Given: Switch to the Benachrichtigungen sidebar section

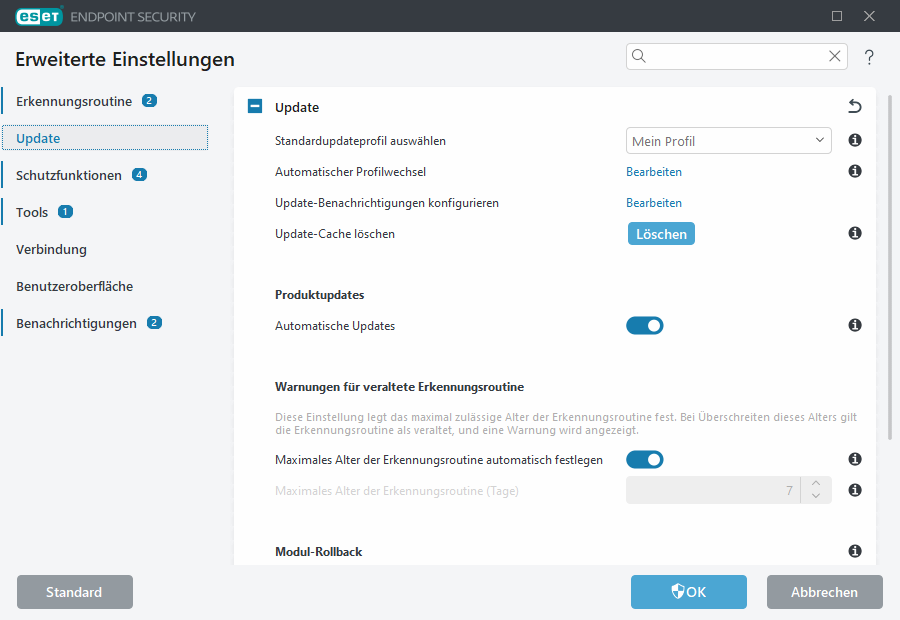Looking at the screenshot, I should pos(76,323).
